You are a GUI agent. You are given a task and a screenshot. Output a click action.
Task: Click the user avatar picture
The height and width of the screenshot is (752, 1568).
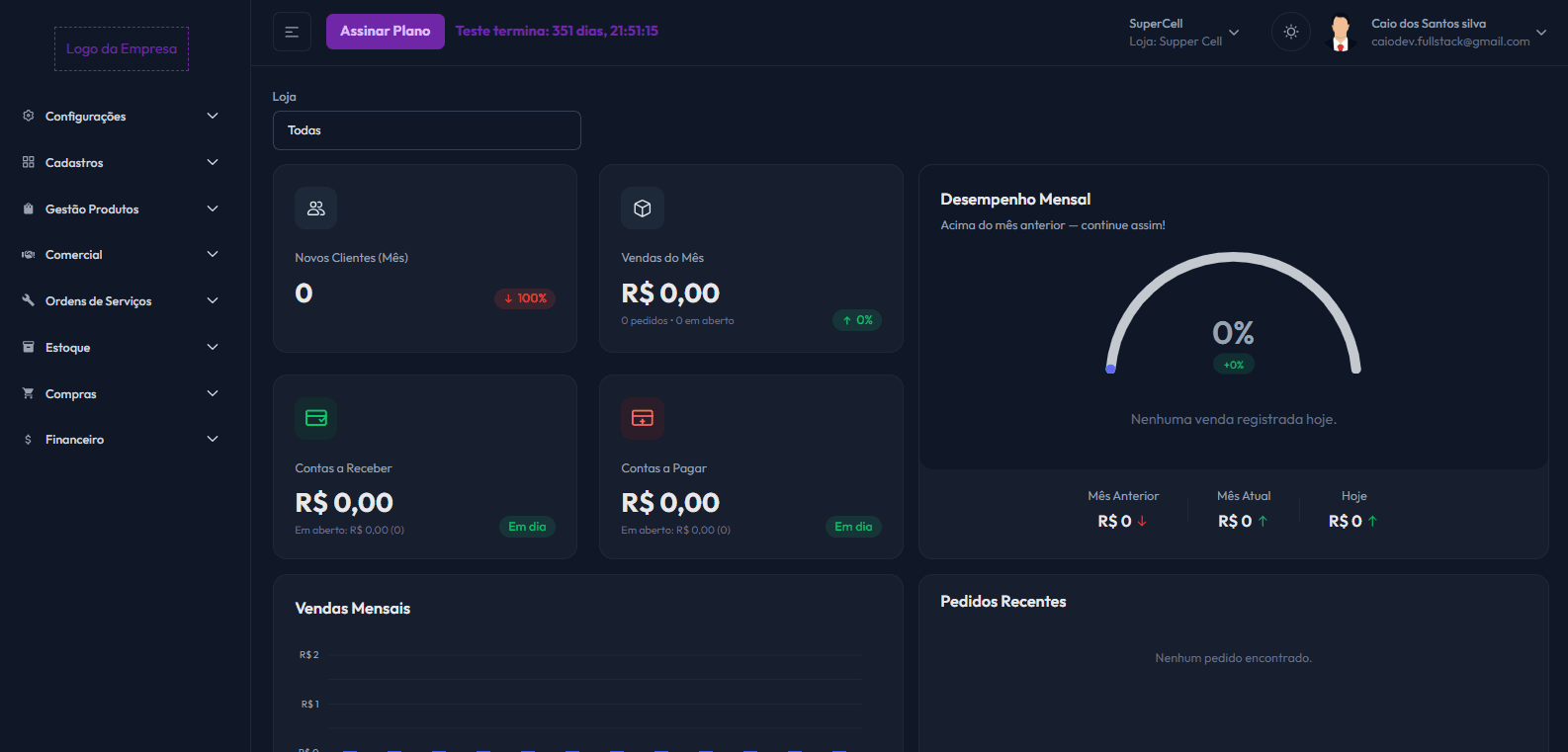pos(1340,33)
